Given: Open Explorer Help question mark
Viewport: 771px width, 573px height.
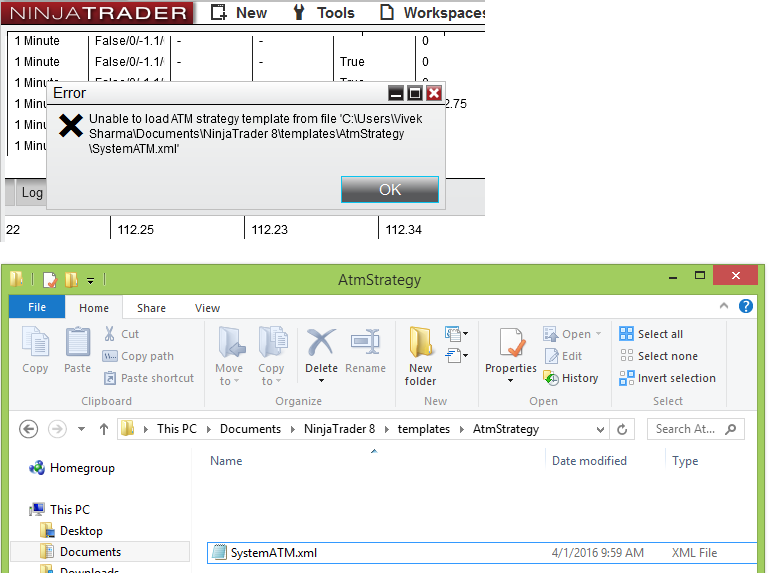Looking at the screenshot, I should point(745,306).
